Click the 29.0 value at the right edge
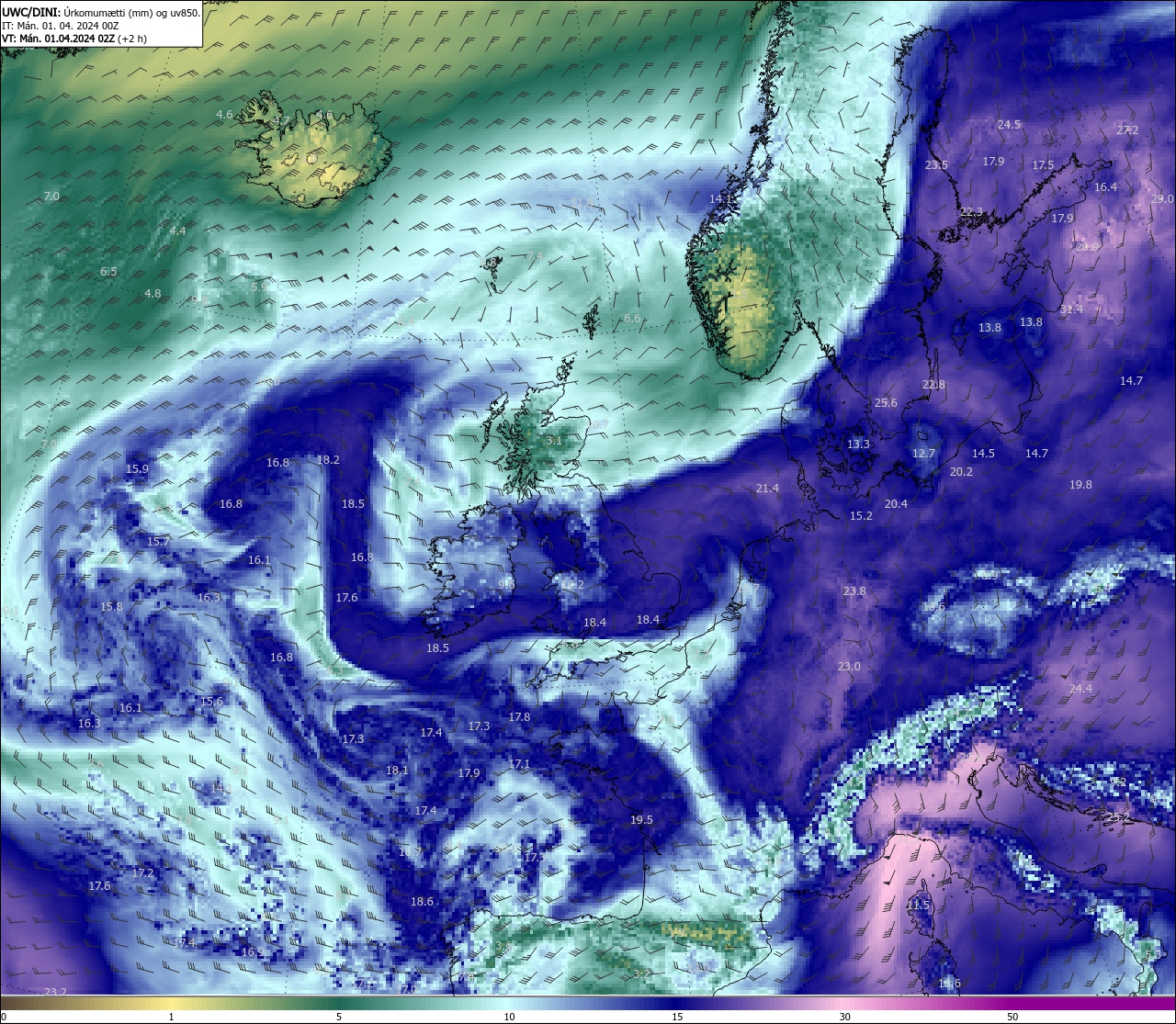 [x=1162, y=198]
